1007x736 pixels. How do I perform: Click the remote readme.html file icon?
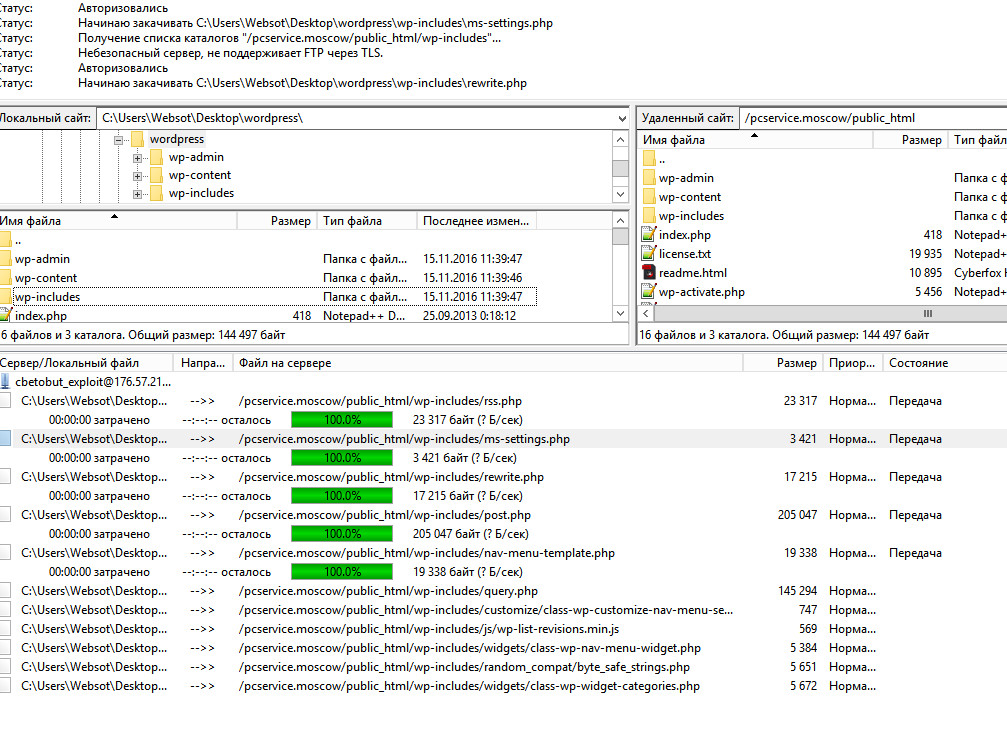pos(649,273)
